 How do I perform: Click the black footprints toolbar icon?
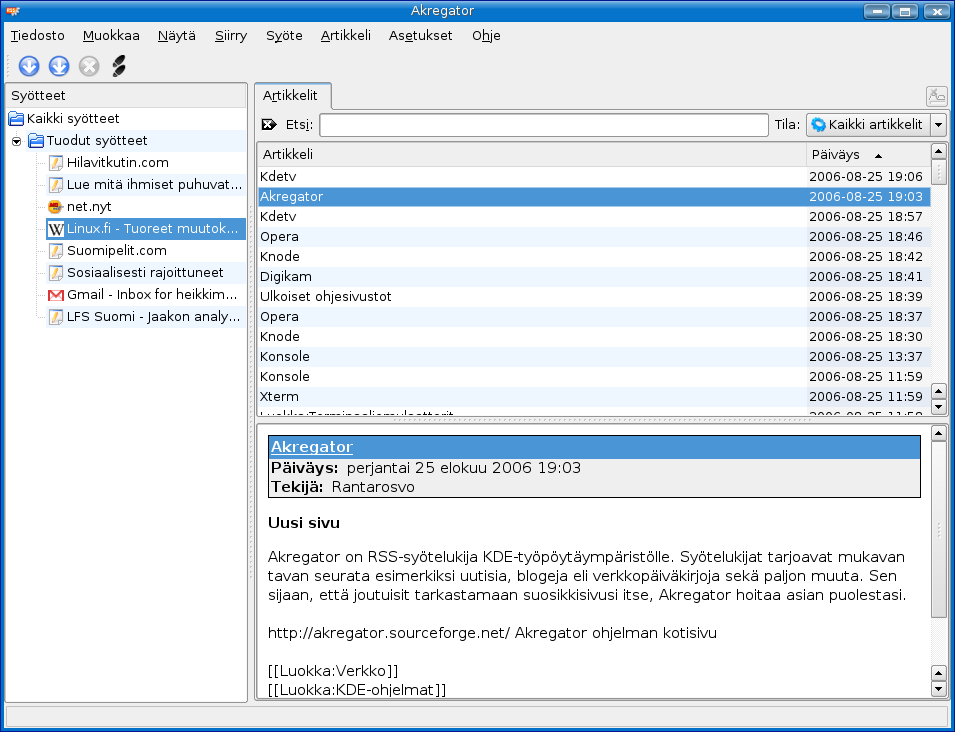119,66
